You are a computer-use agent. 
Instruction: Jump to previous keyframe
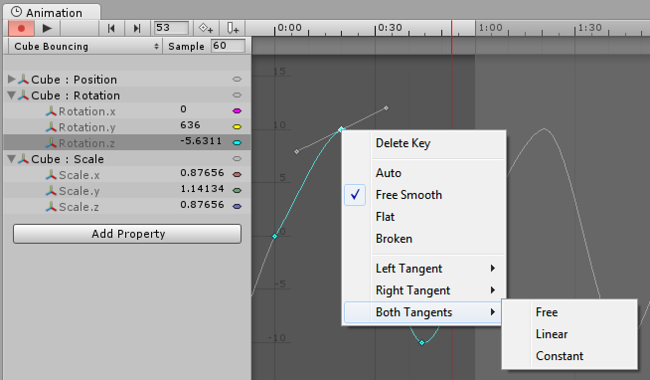[x=111, y=28]
